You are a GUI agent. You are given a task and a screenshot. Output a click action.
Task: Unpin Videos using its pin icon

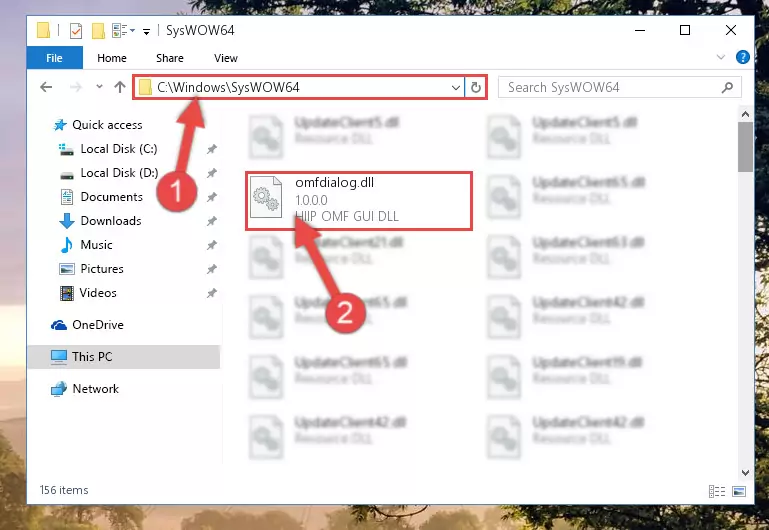[211, 293]
